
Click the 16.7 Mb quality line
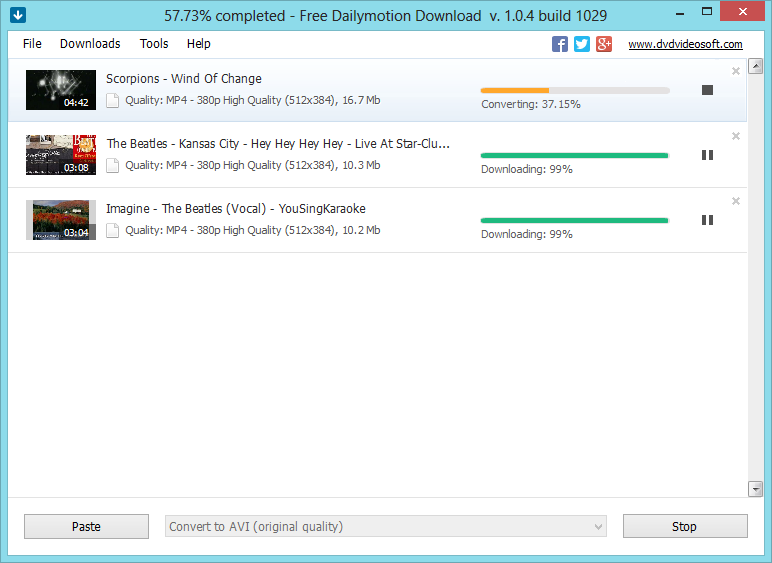click(253, 100)
